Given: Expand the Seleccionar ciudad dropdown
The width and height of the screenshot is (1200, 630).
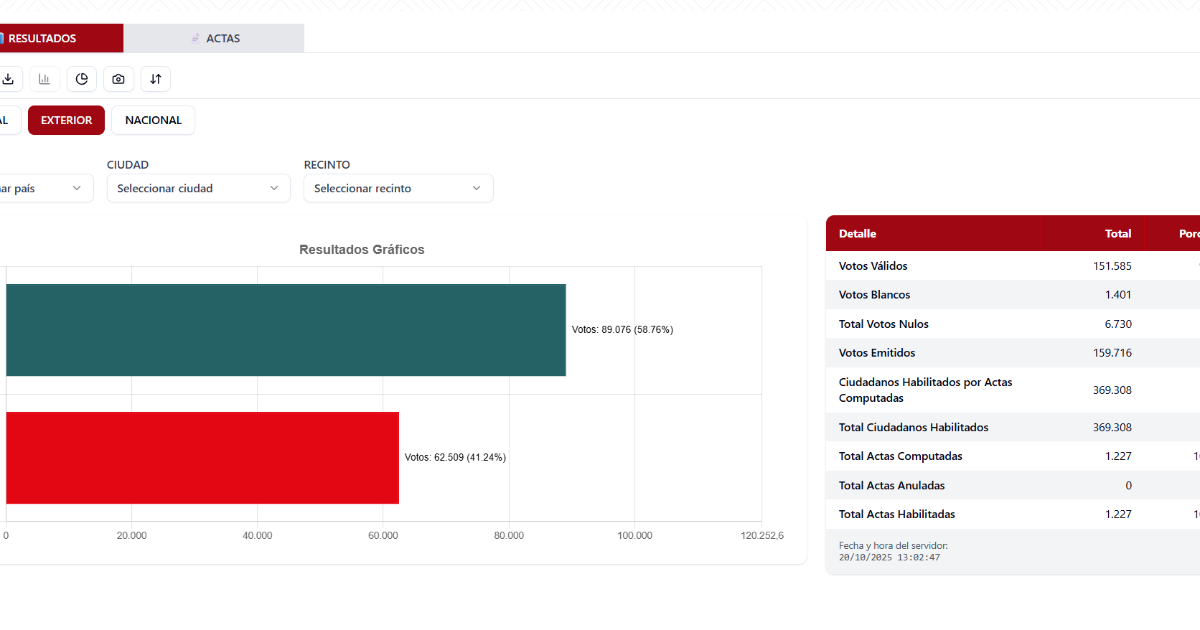Looking at the screenshot, I should point(198,188).
